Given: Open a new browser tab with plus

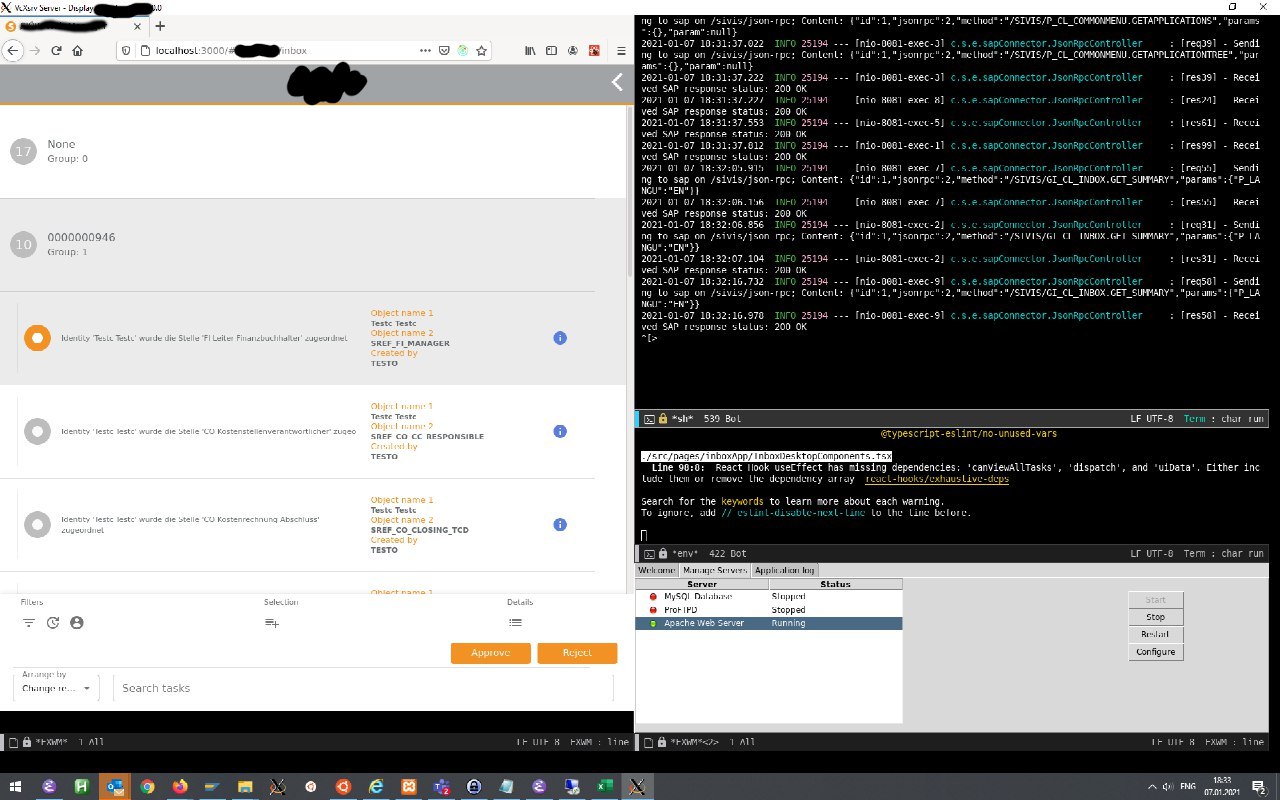Looking at the screenshot, I should (160, 26).
